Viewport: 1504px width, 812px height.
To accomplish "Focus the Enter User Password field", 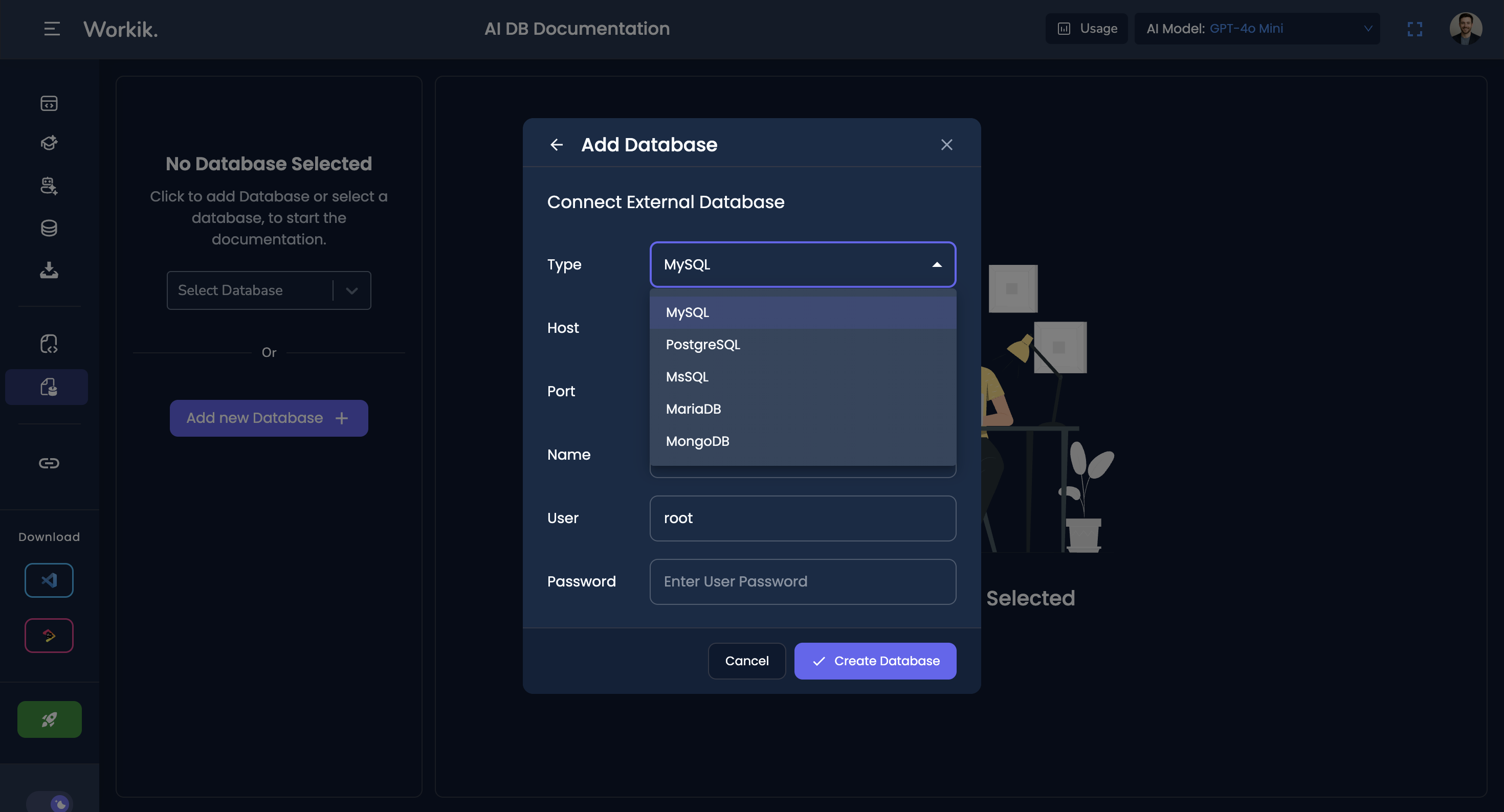I will click(803, 581).
